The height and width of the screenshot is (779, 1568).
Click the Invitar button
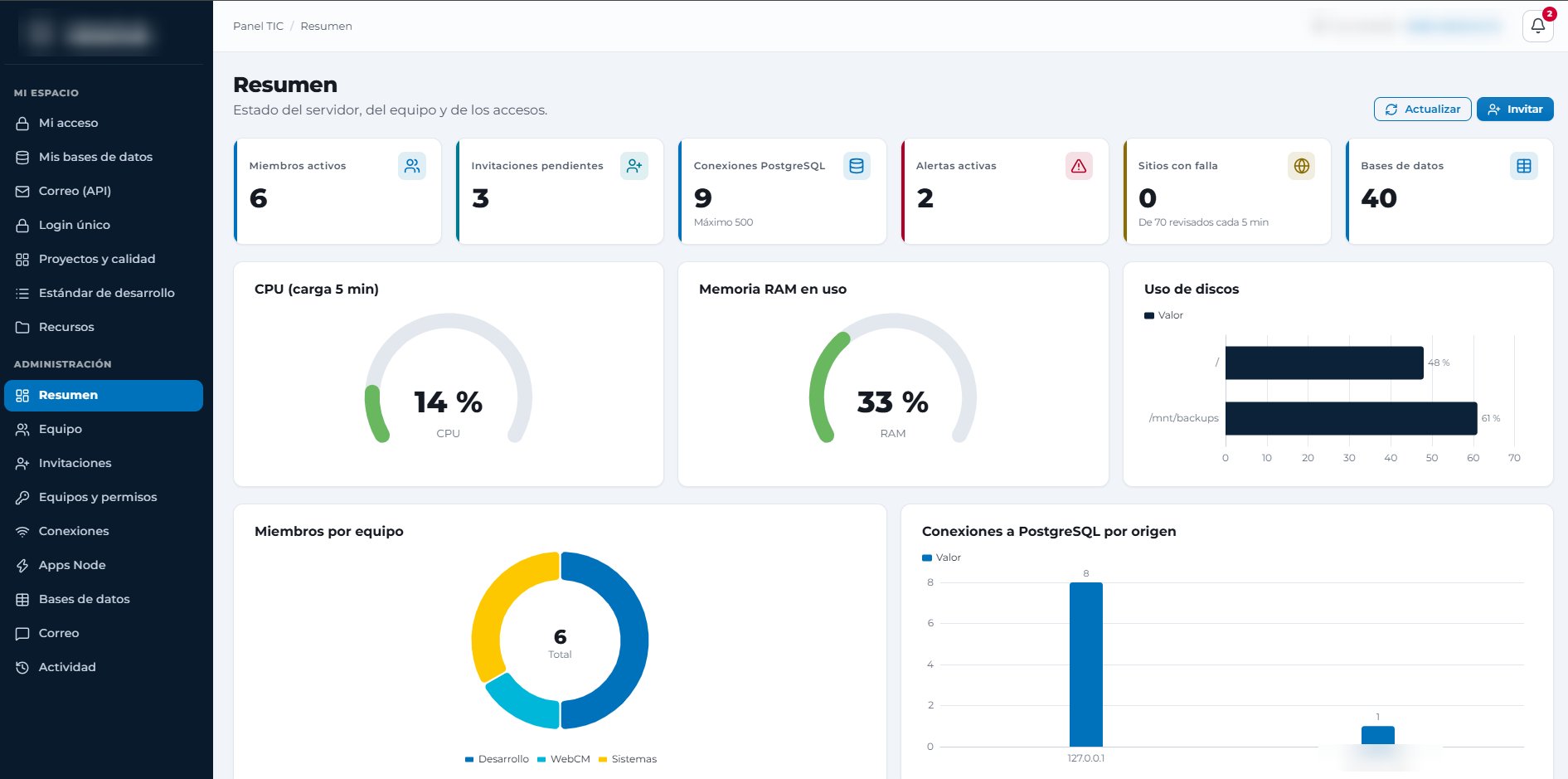tap(1514, 109)
